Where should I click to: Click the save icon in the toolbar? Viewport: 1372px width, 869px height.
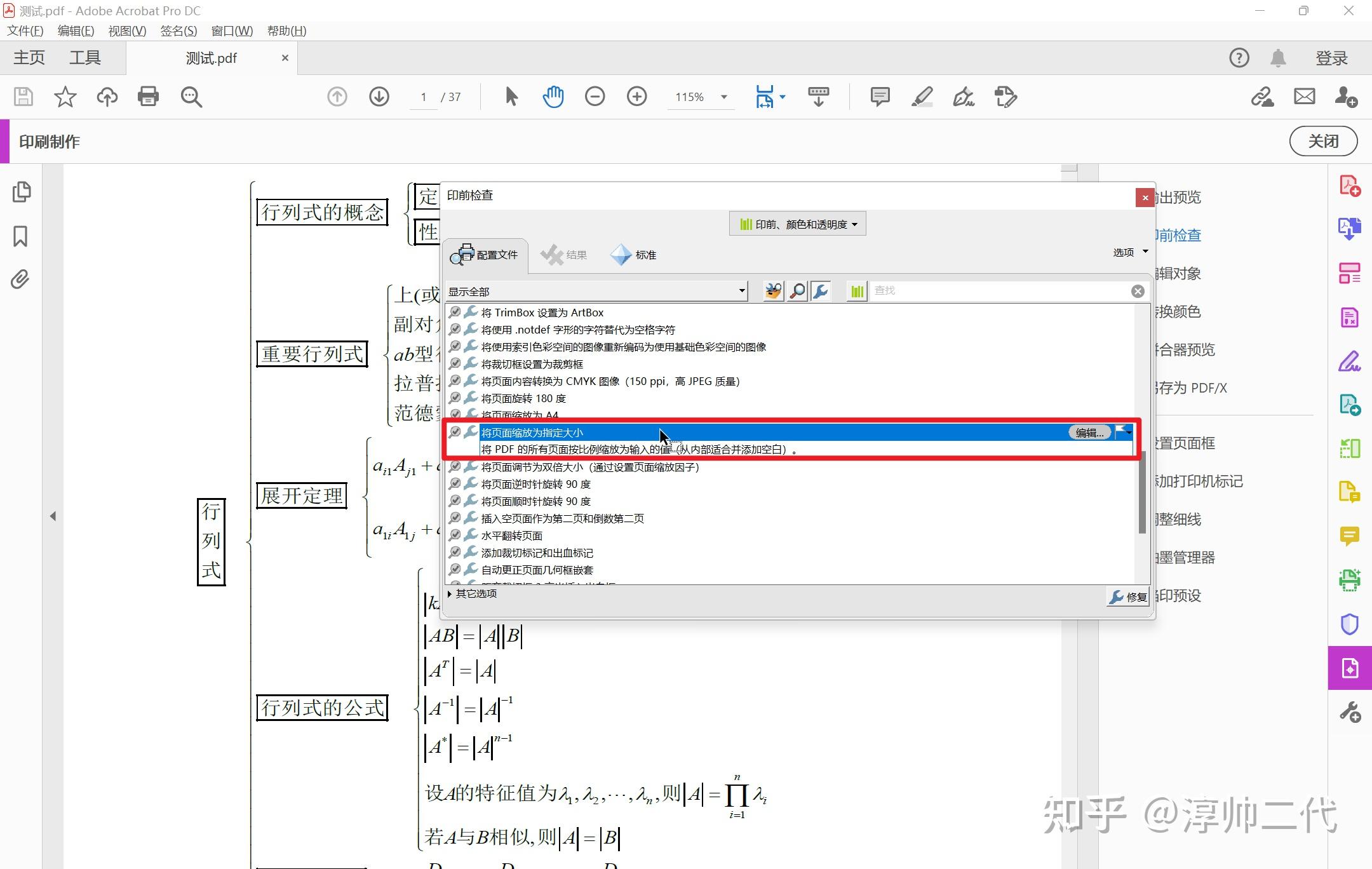(22, 97)
